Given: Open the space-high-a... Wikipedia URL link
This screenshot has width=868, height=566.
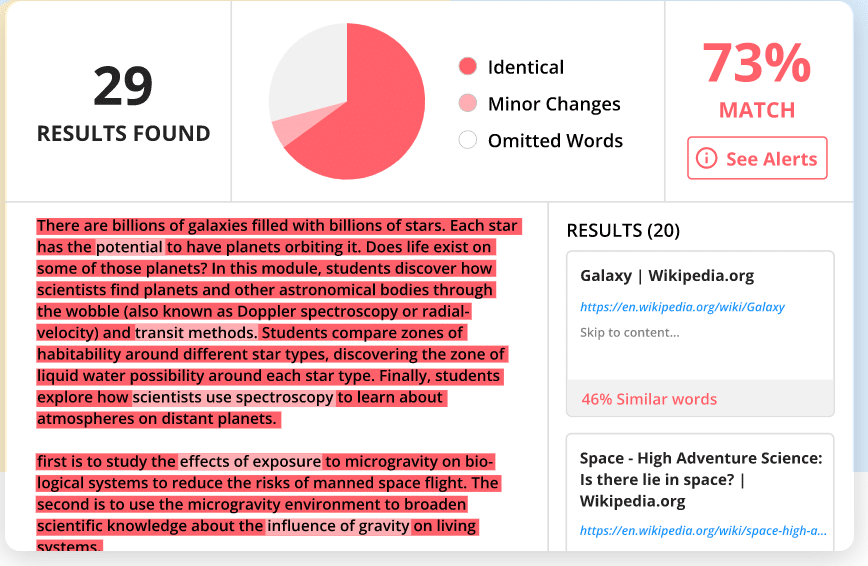Looking at the screenshot, I should (x=703, y=531).
